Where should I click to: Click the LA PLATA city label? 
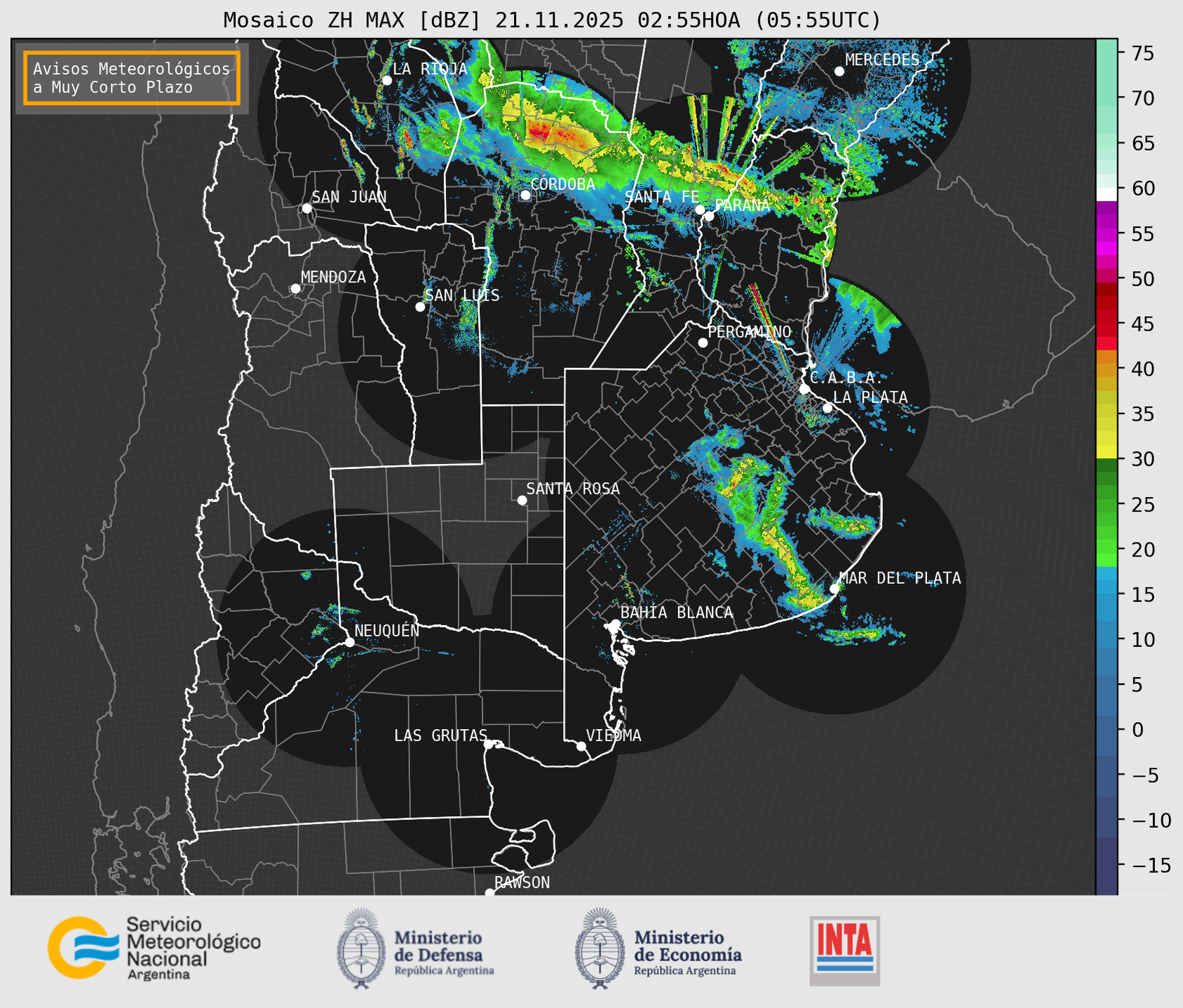pyautogui.click(x=870, y=397)
